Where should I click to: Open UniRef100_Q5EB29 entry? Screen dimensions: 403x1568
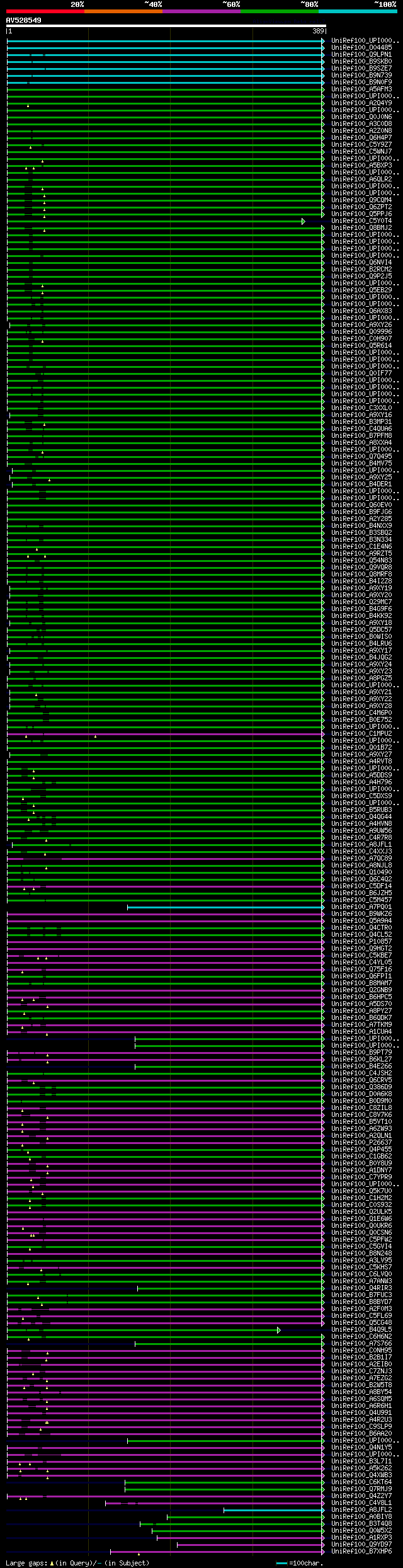coord(361,290)
